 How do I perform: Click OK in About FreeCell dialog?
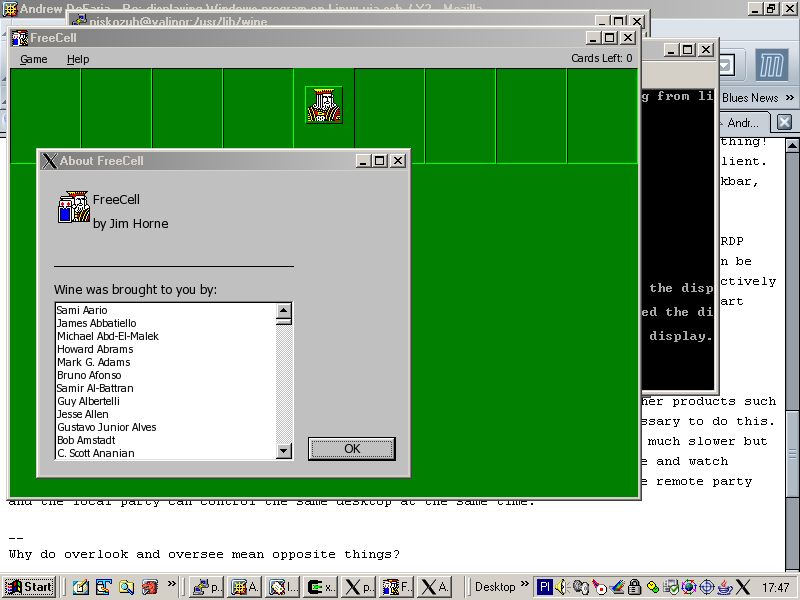pos(352,448)
